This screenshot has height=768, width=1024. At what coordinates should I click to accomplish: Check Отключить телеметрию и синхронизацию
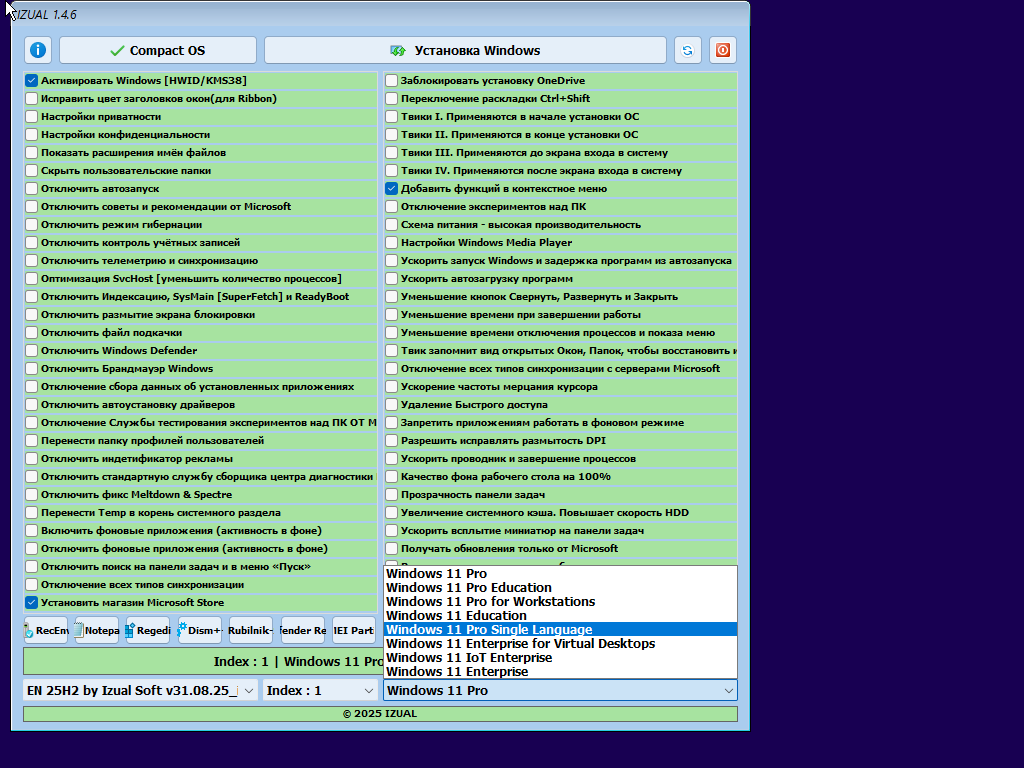pyautogui.click(x=31, y=261)
